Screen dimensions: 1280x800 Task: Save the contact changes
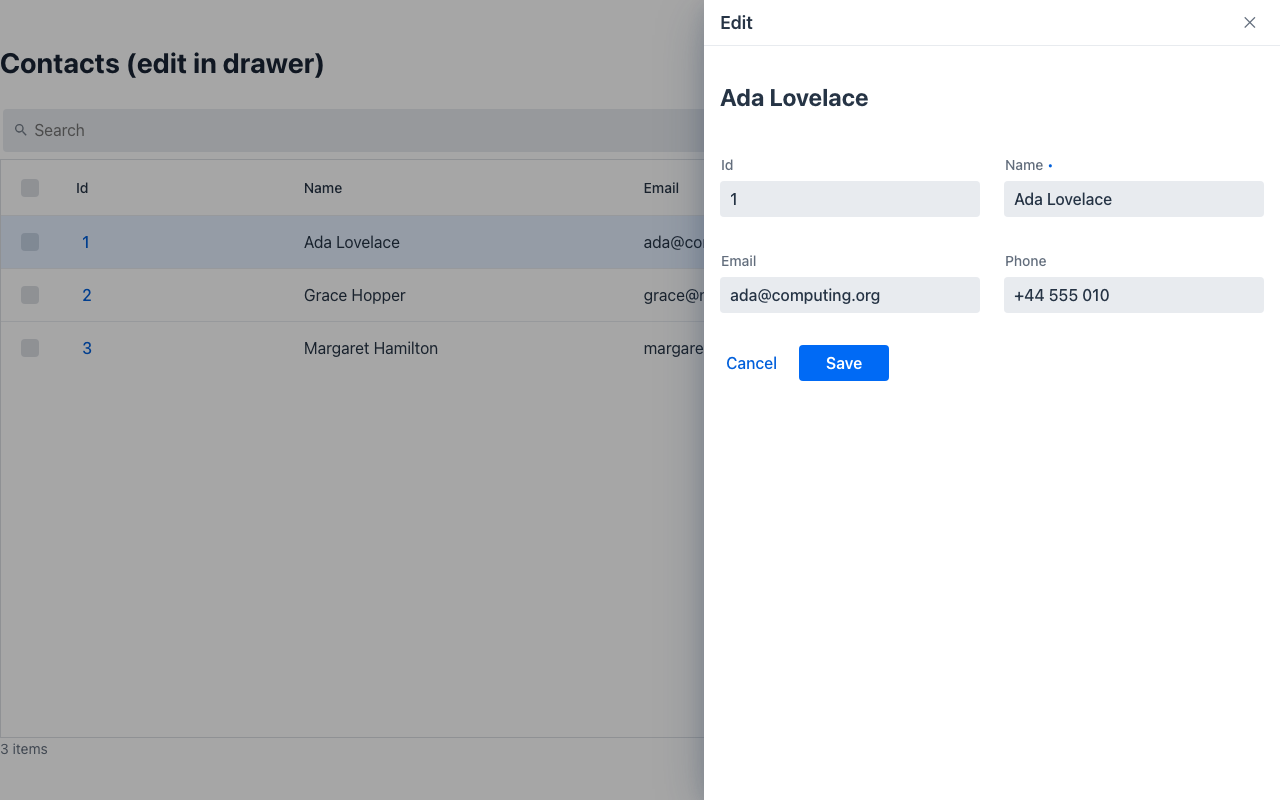[x=844, y=363]
